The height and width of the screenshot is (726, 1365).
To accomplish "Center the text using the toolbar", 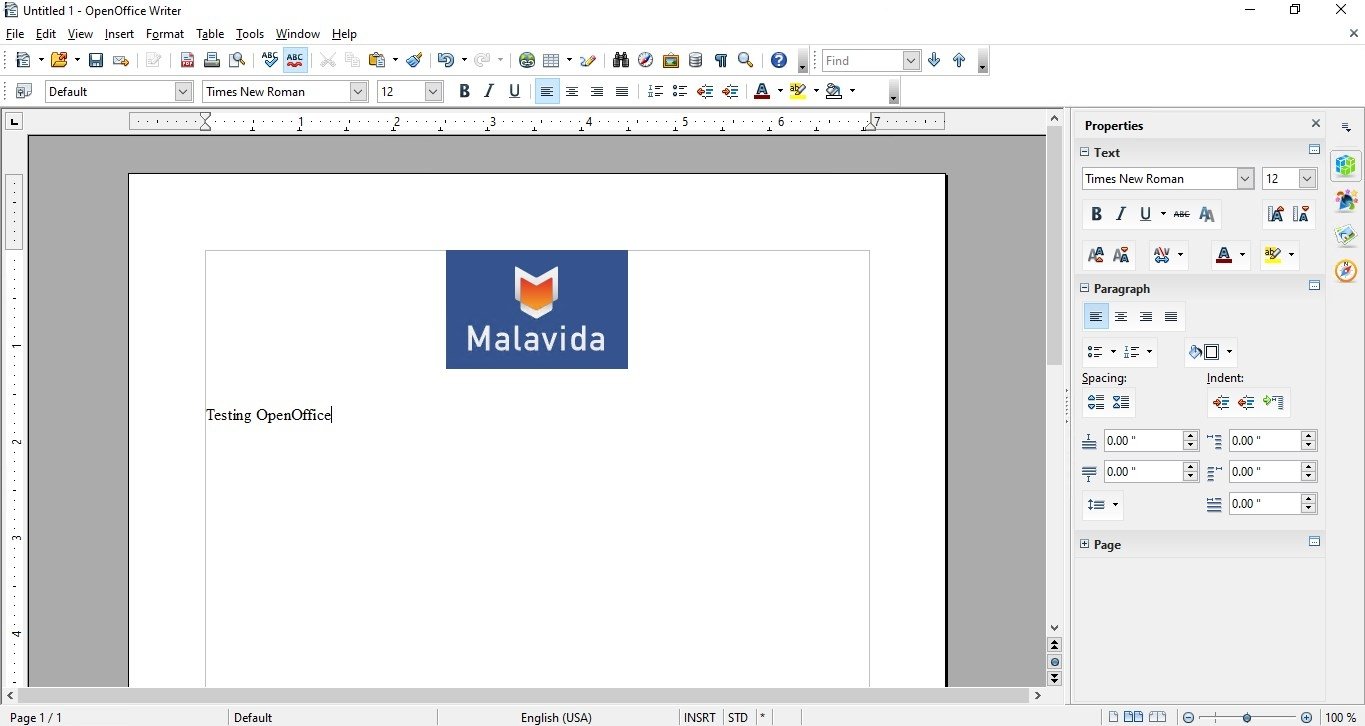I will coord(572,91).
